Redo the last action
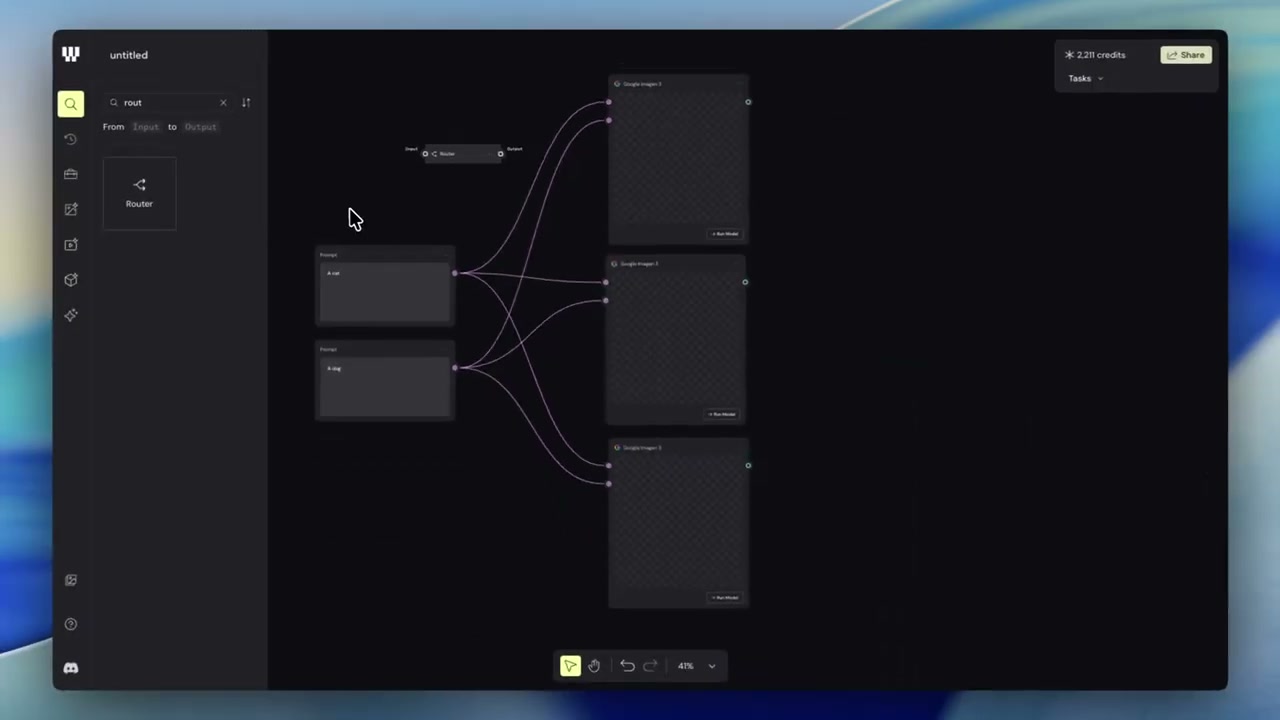1280x720 pixels. [650, 666]
